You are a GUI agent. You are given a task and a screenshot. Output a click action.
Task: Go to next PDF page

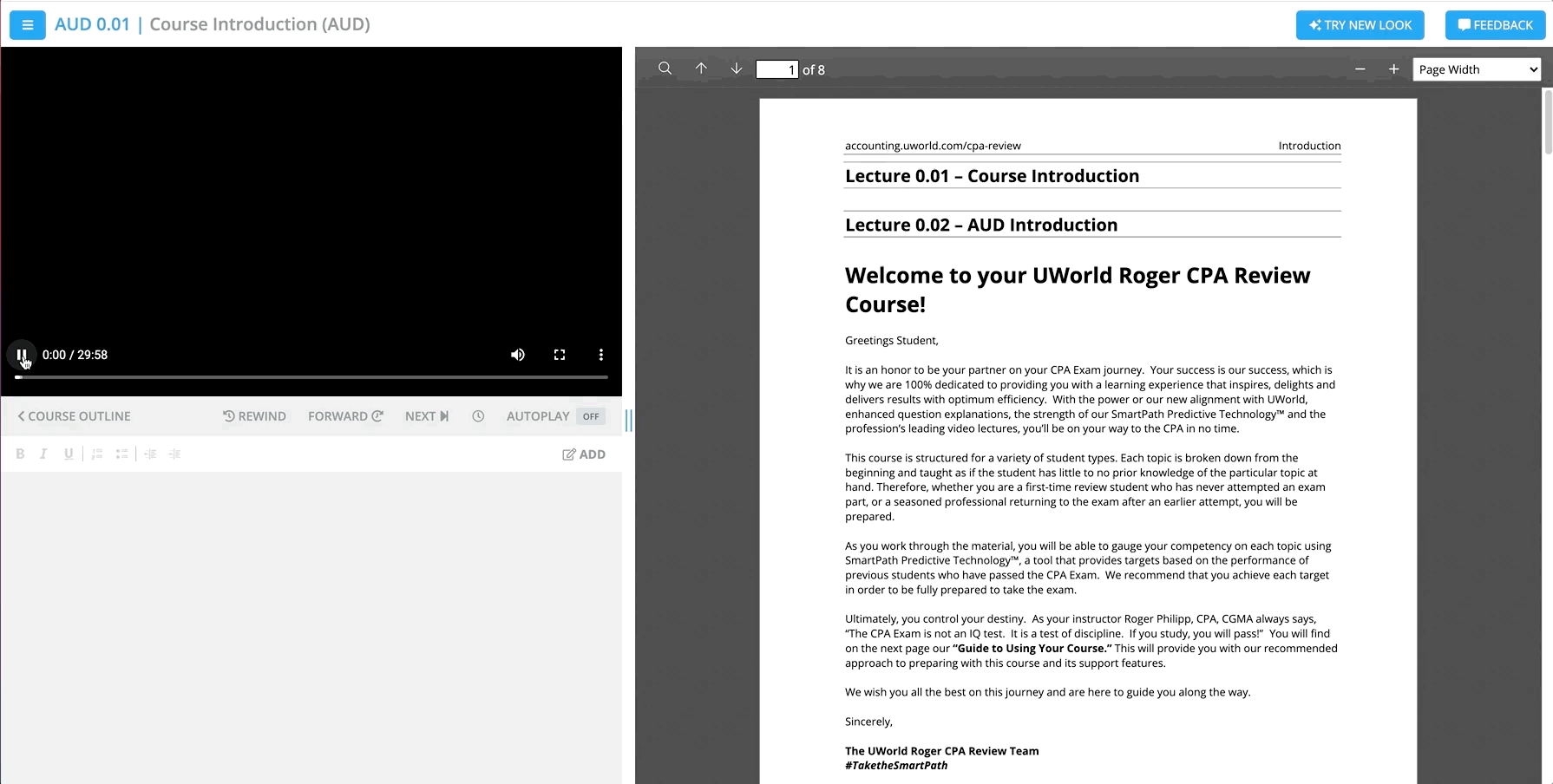(x=737, y=69)
